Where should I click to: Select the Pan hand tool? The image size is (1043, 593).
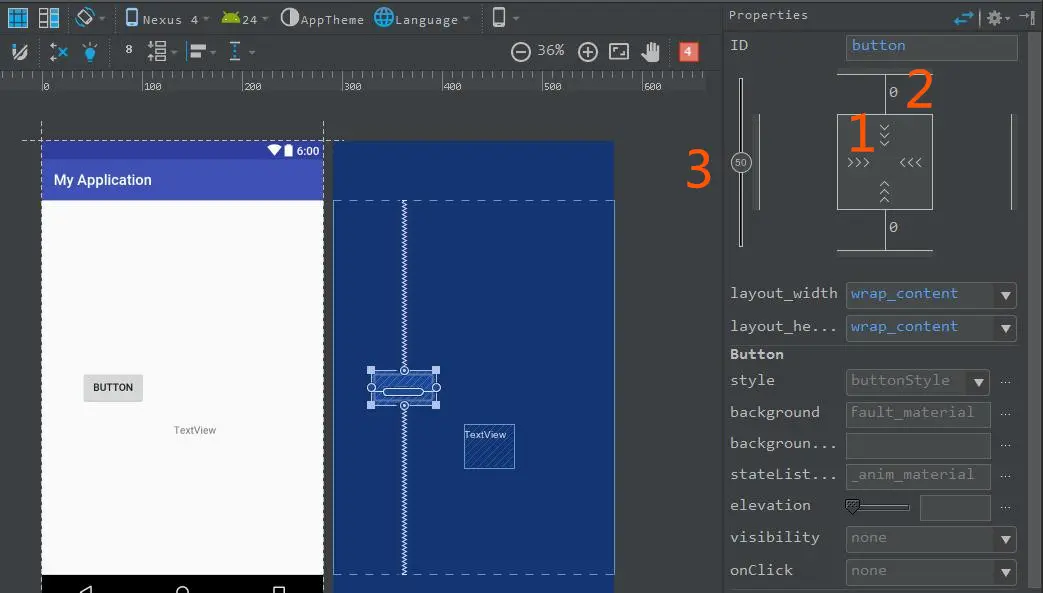point(650,51)
